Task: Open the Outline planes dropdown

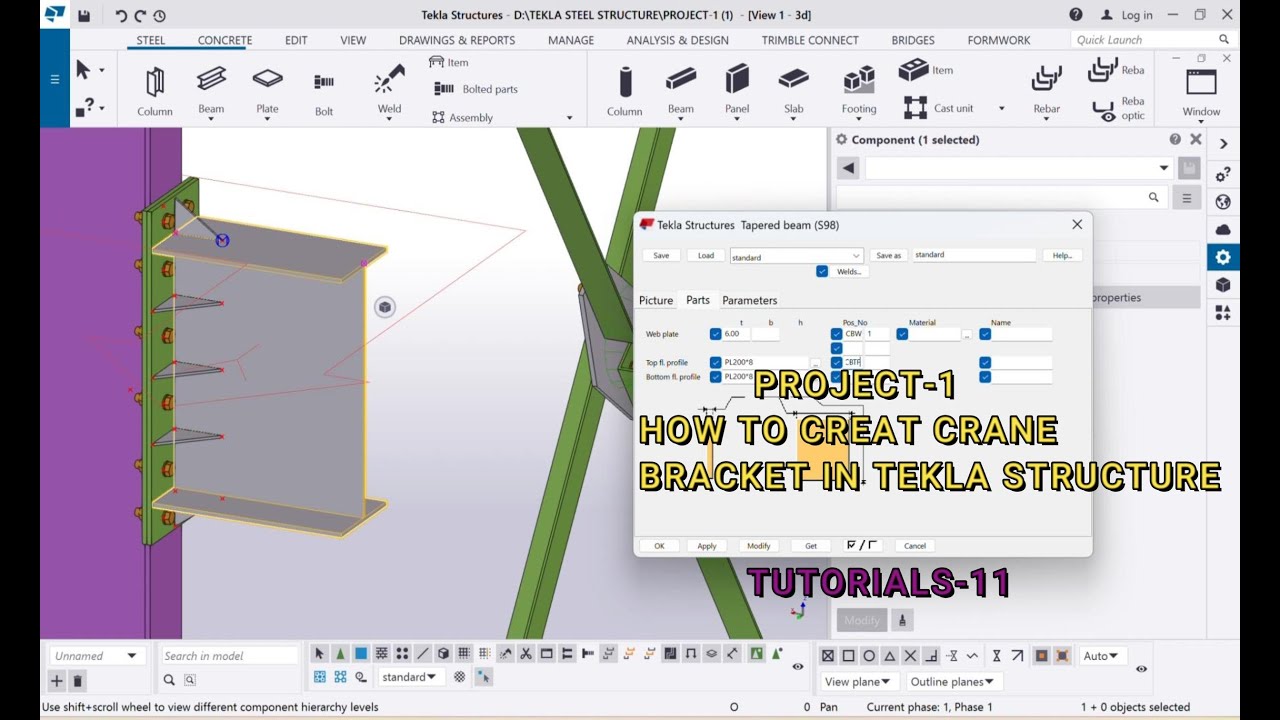Action: pyautogui.click(x=952, y=682)
